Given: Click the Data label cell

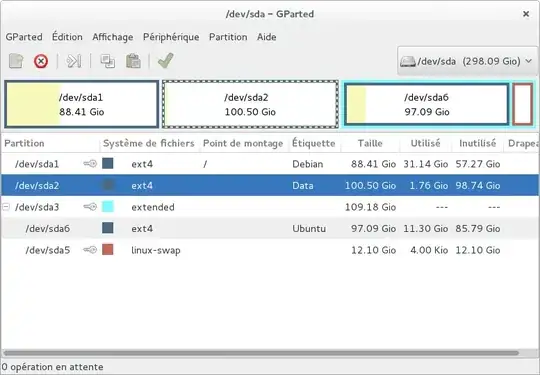Looking at the screenshot, I should click(x=303, y=186).
